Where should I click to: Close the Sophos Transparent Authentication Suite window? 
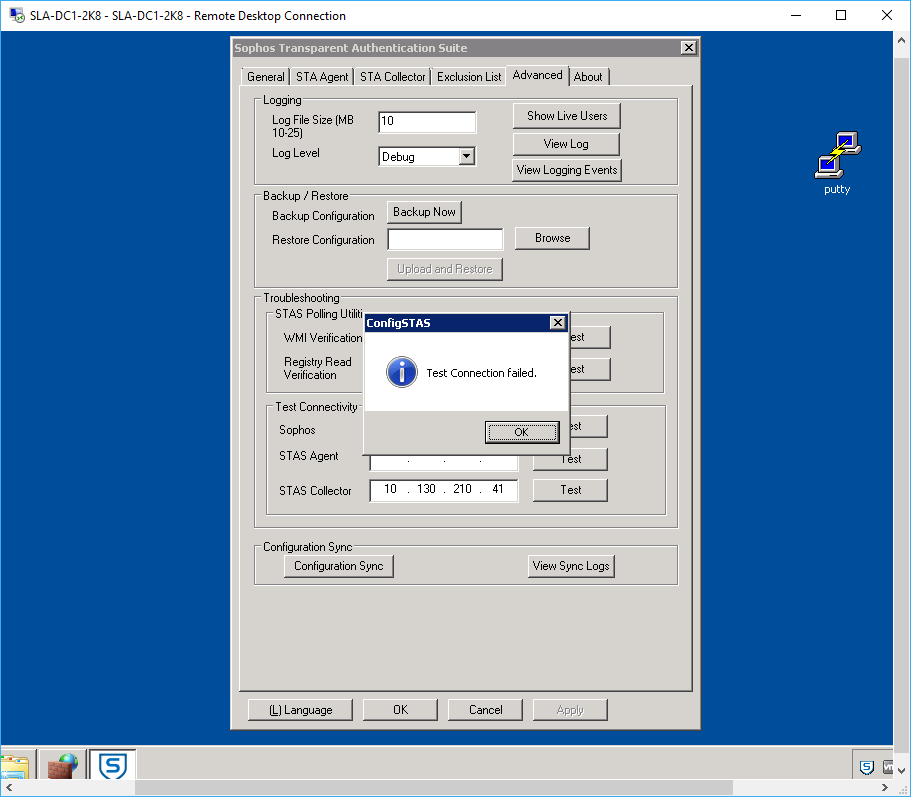point(688,48)
